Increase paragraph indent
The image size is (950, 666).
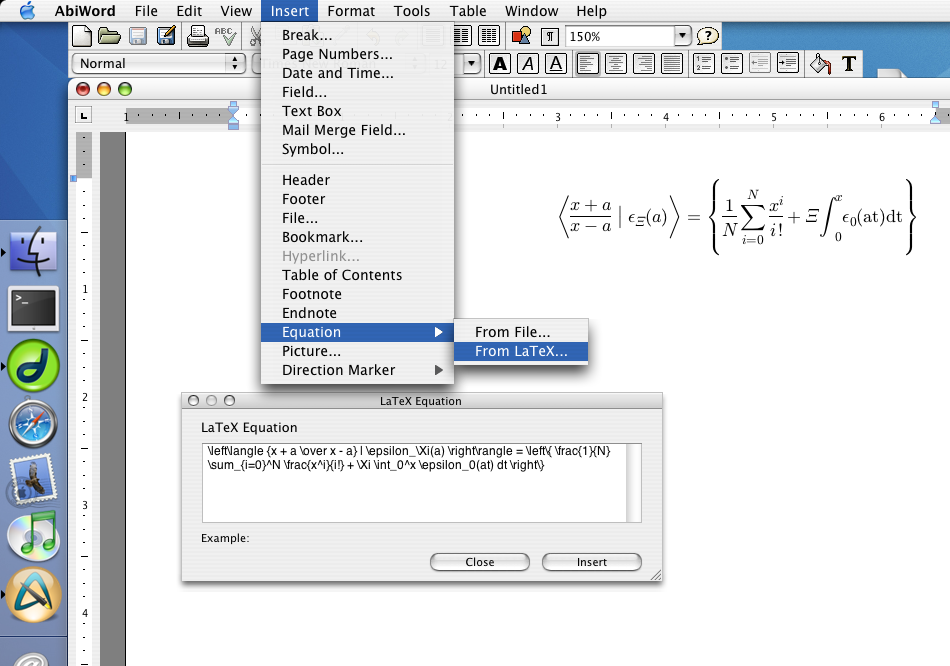point(788,63)
